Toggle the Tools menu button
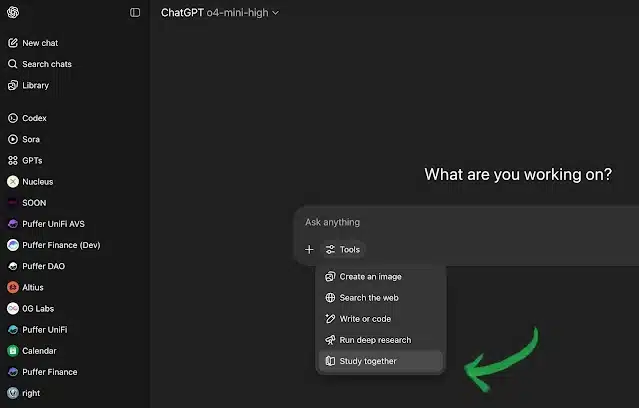 coord(343,249)
